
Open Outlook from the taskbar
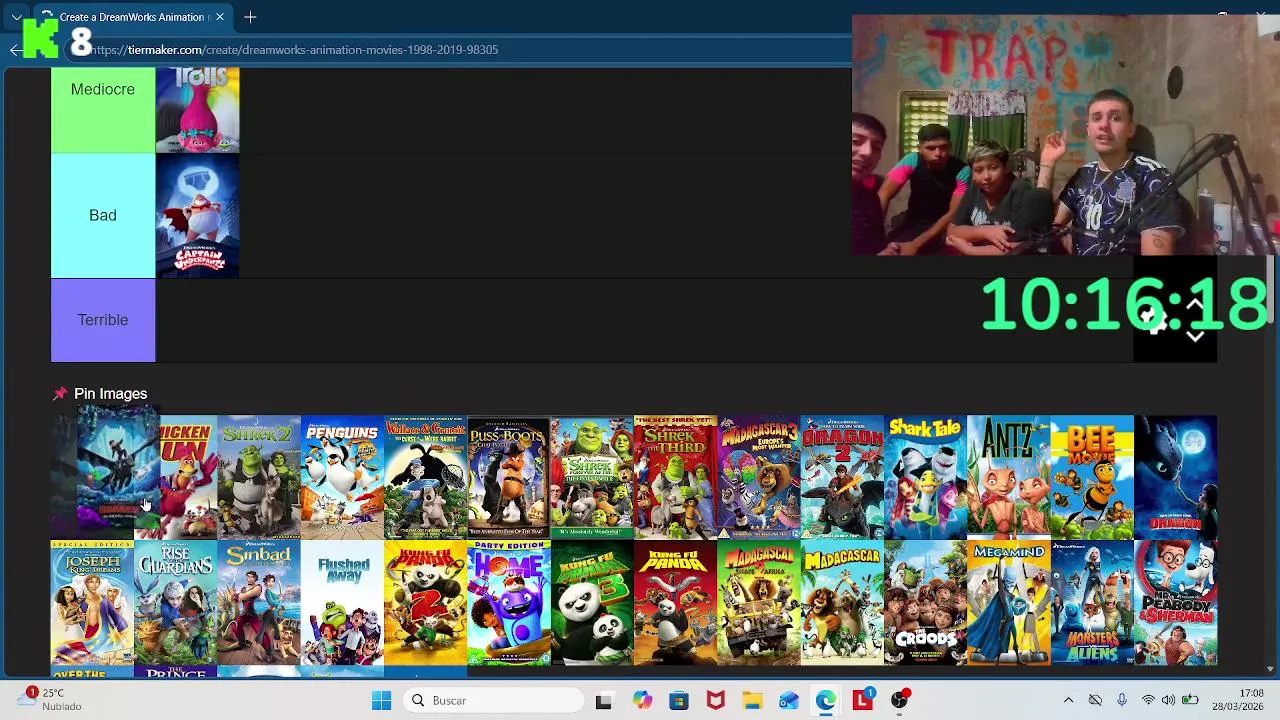pyautogui.click(x=789, y=701)
